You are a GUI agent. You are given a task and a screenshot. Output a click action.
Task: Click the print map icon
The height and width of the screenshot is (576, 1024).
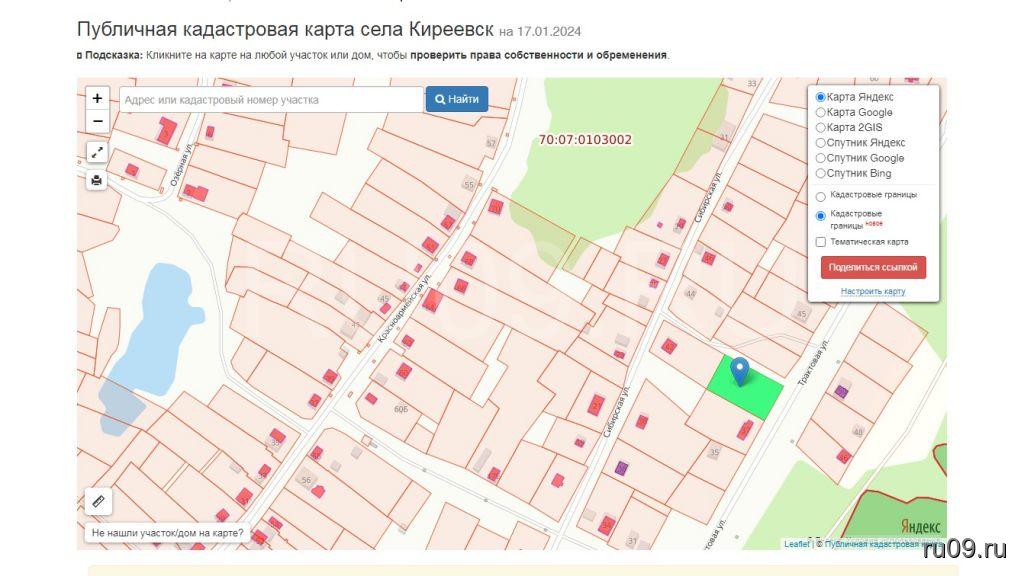[97, 180]
